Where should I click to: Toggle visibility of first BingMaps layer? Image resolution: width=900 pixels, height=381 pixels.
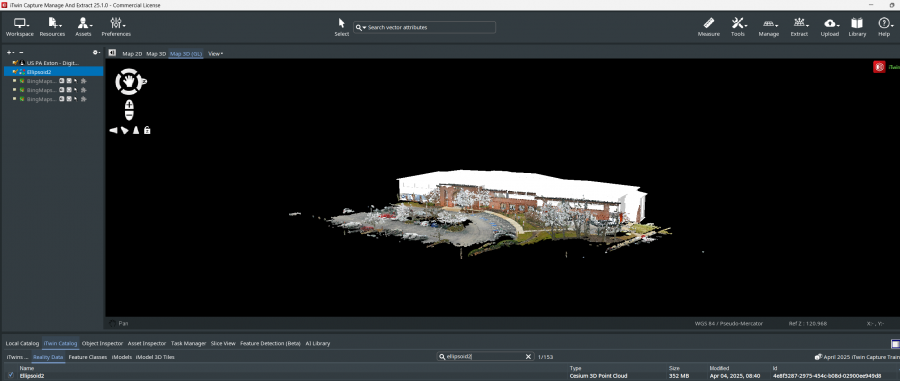tap(14, 81)
